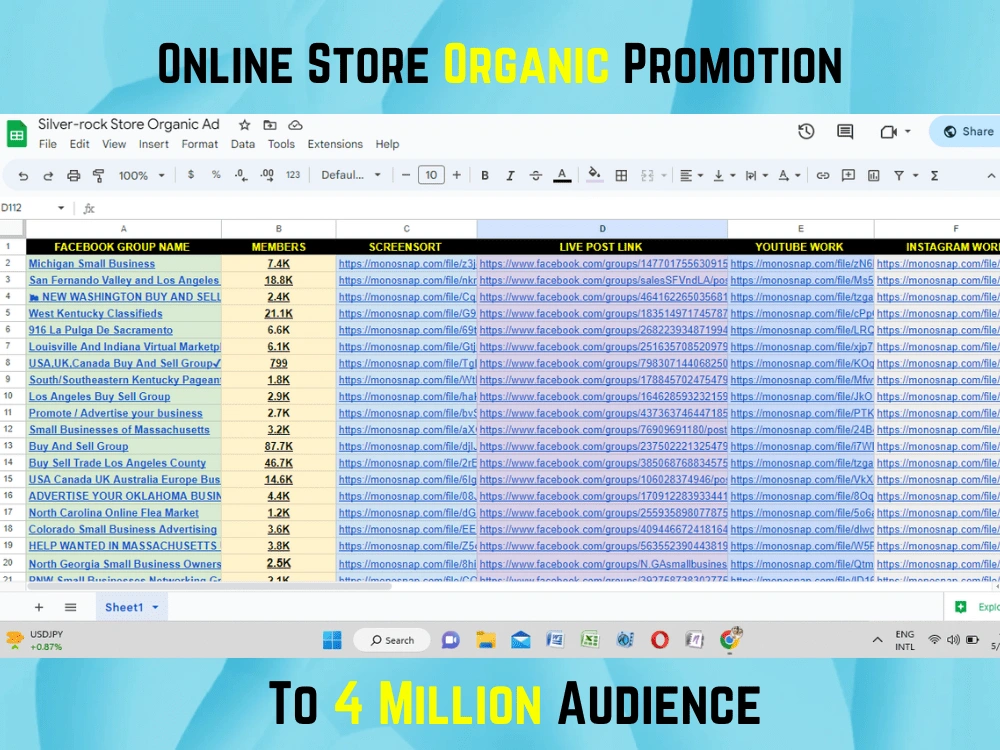The height and width of the screenshot is (750, 1000).
Task: Open text rotation dropdown
Action: point(789,175)
